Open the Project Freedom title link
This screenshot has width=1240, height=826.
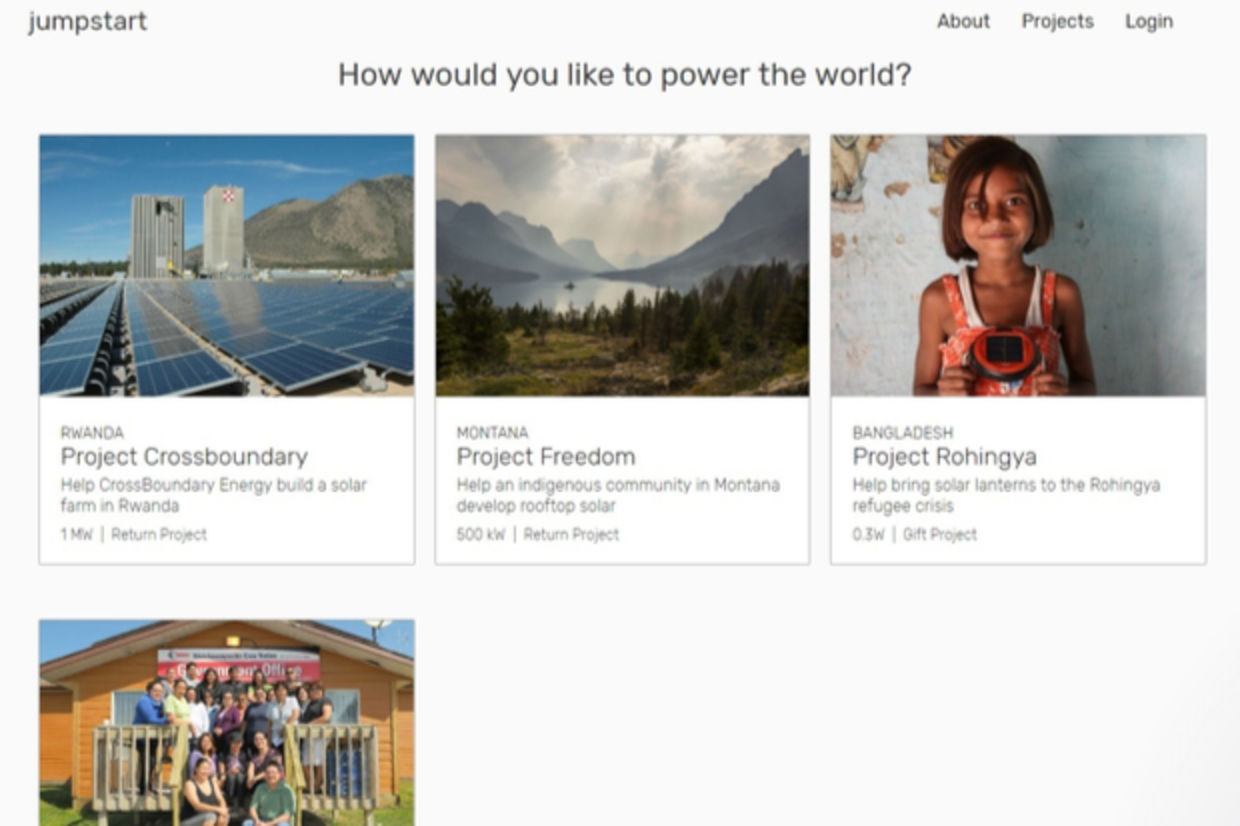(546, 457)
